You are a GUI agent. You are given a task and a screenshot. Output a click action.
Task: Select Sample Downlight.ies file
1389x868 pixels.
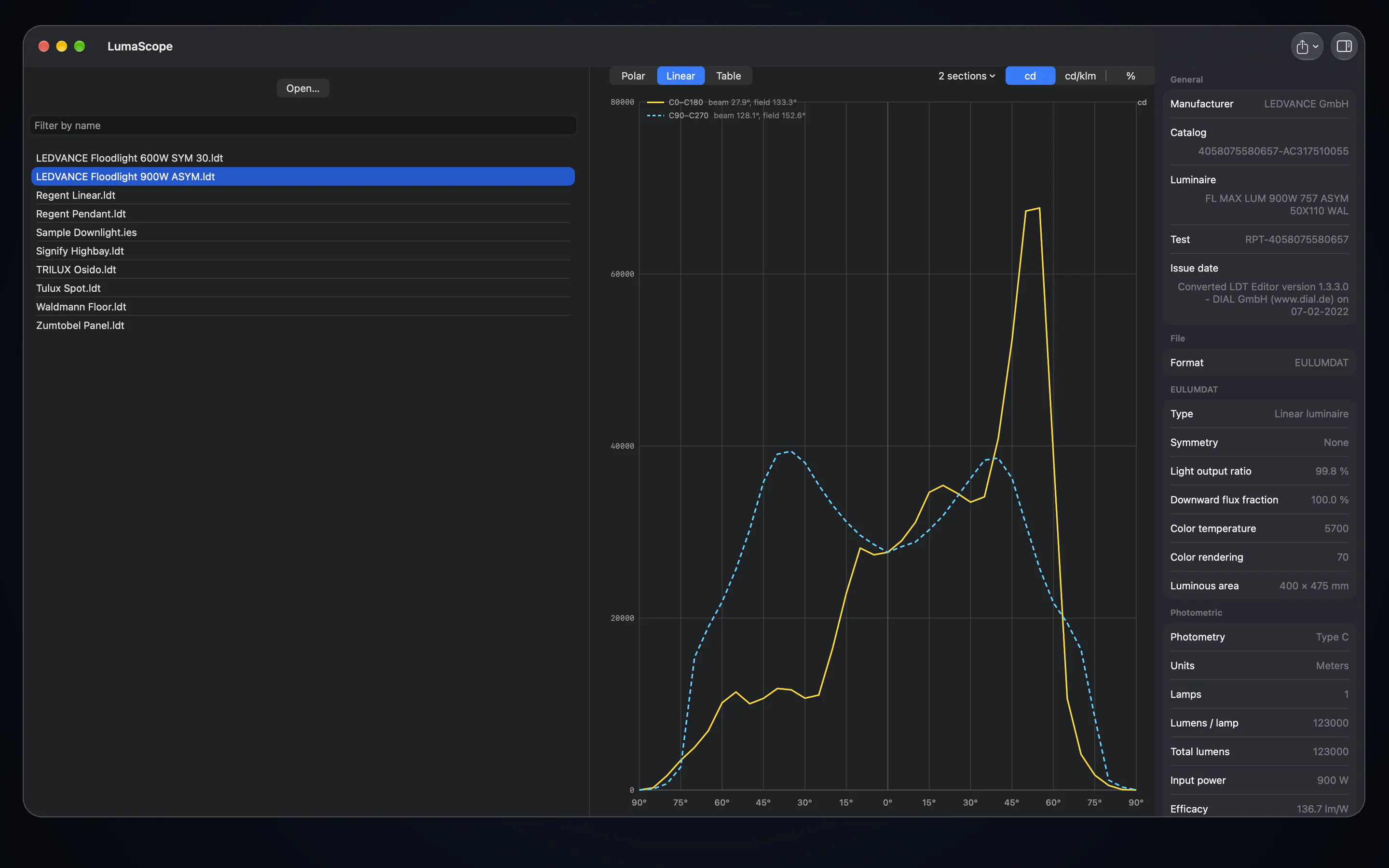[303, 232]
